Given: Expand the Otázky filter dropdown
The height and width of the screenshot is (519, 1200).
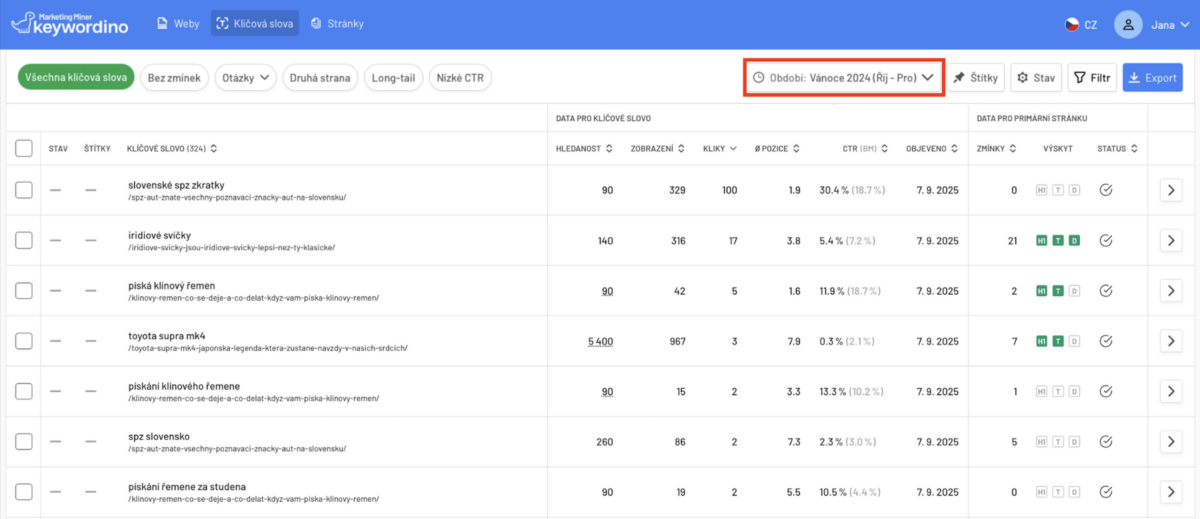Looking at the screenshot, I should click(x=245, y=77).
